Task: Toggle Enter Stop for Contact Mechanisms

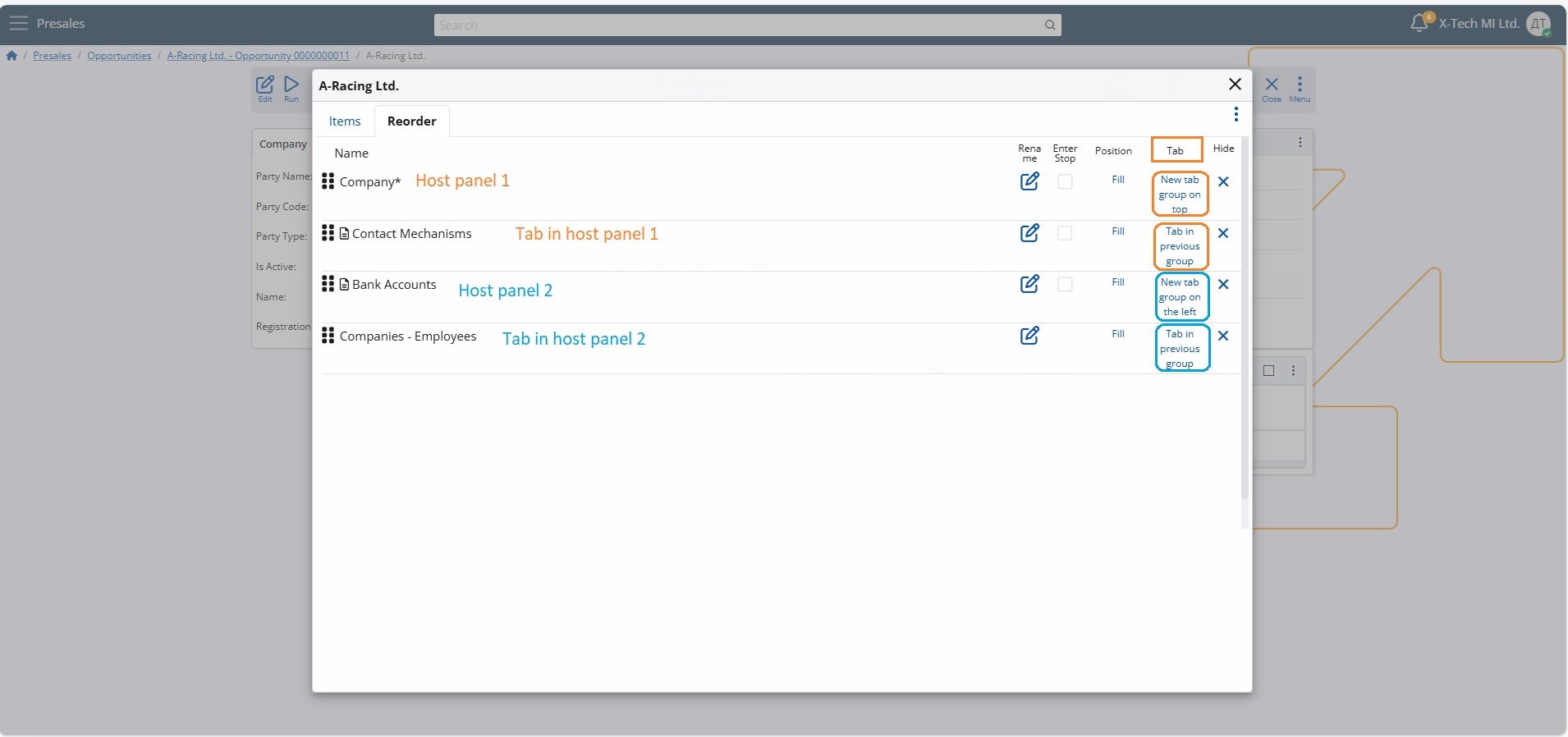Action: (x=1065, y=233)
